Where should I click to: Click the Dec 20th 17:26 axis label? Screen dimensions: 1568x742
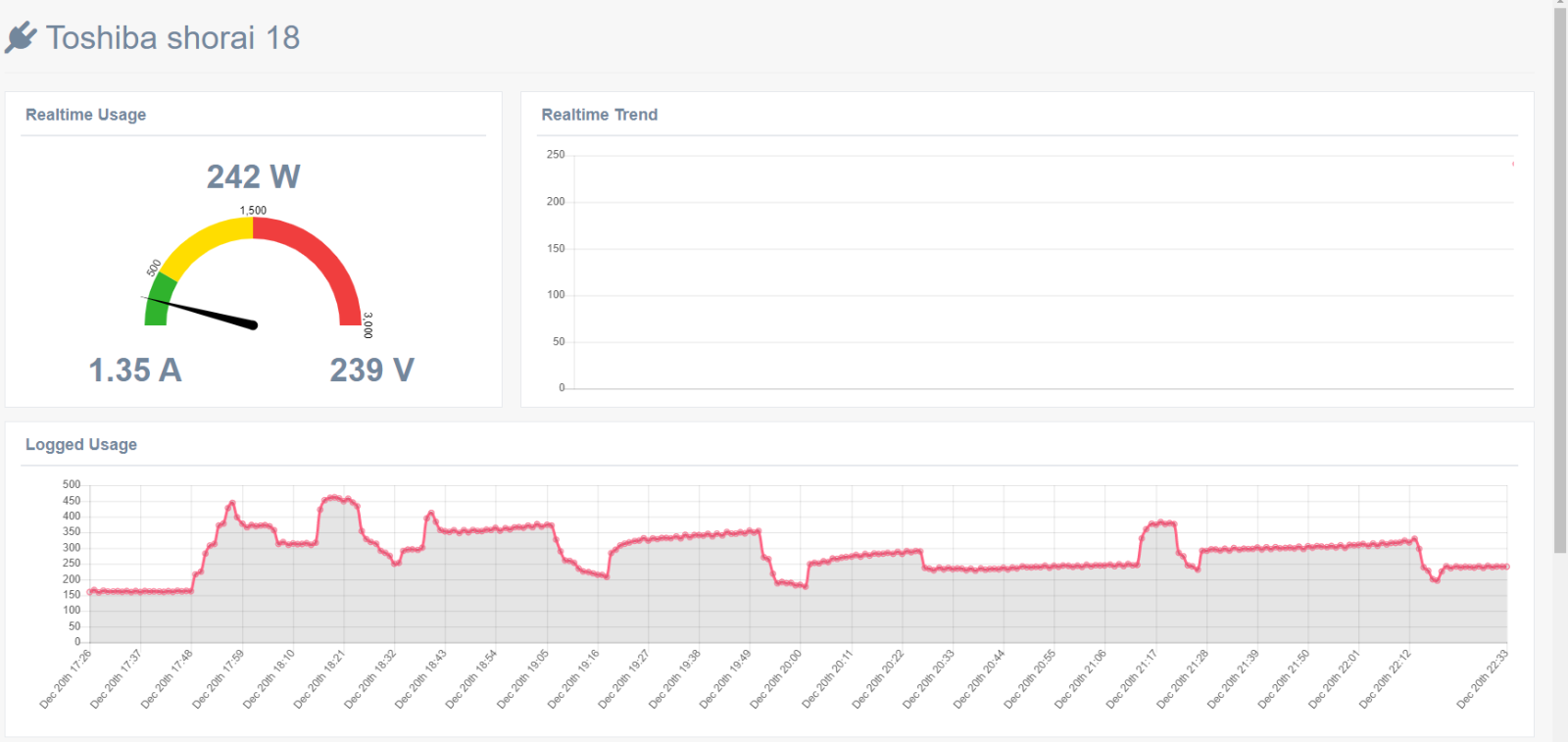pos(67,678)
